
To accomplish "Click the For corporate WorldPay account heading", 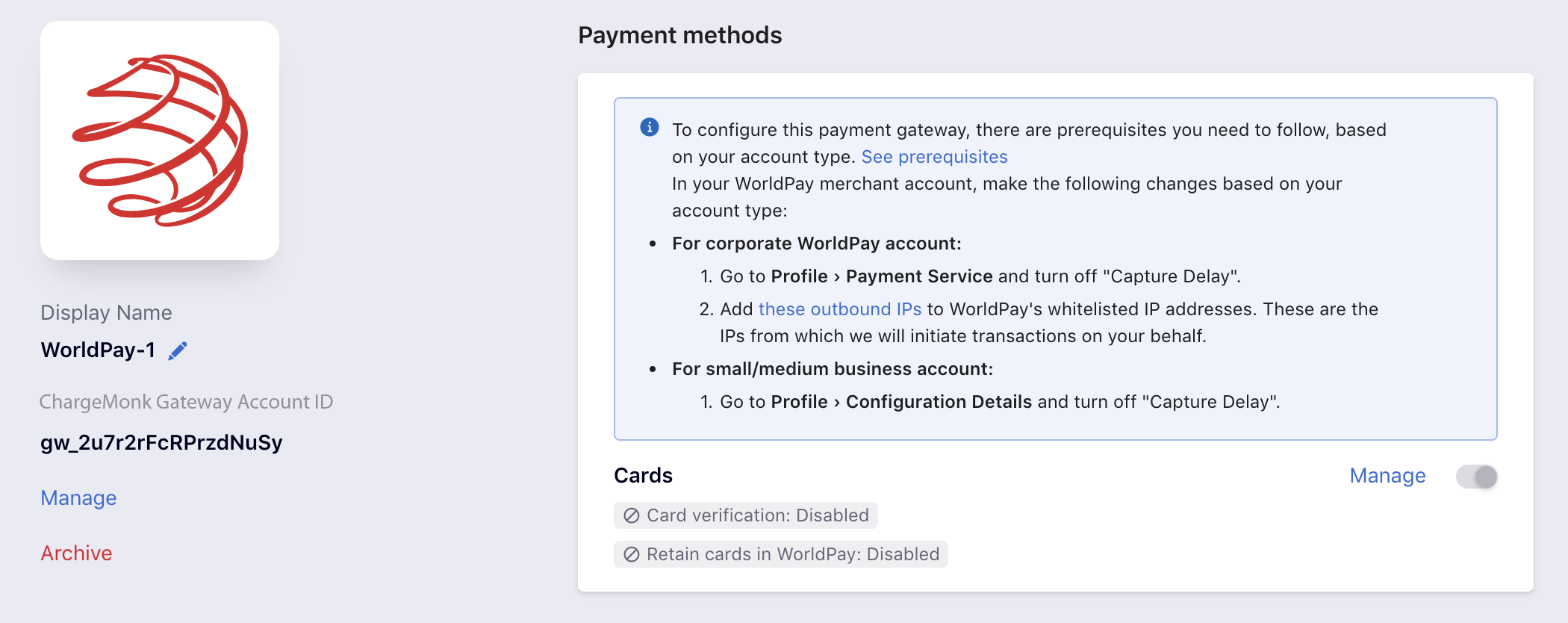I will click(x=817, y=244).
